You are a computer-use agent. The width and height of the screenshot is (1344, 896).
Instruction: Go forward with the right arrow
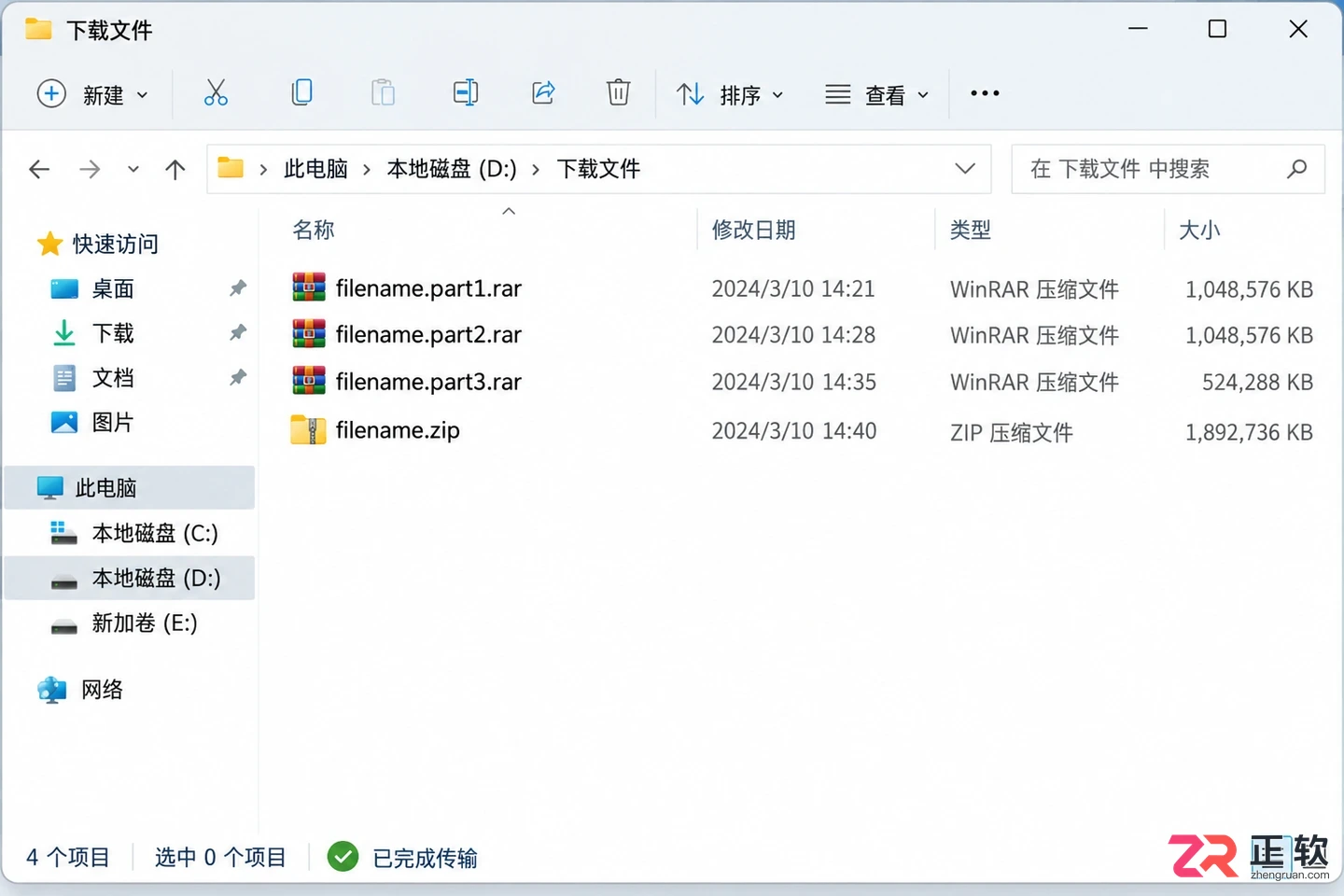pos(90,169)
